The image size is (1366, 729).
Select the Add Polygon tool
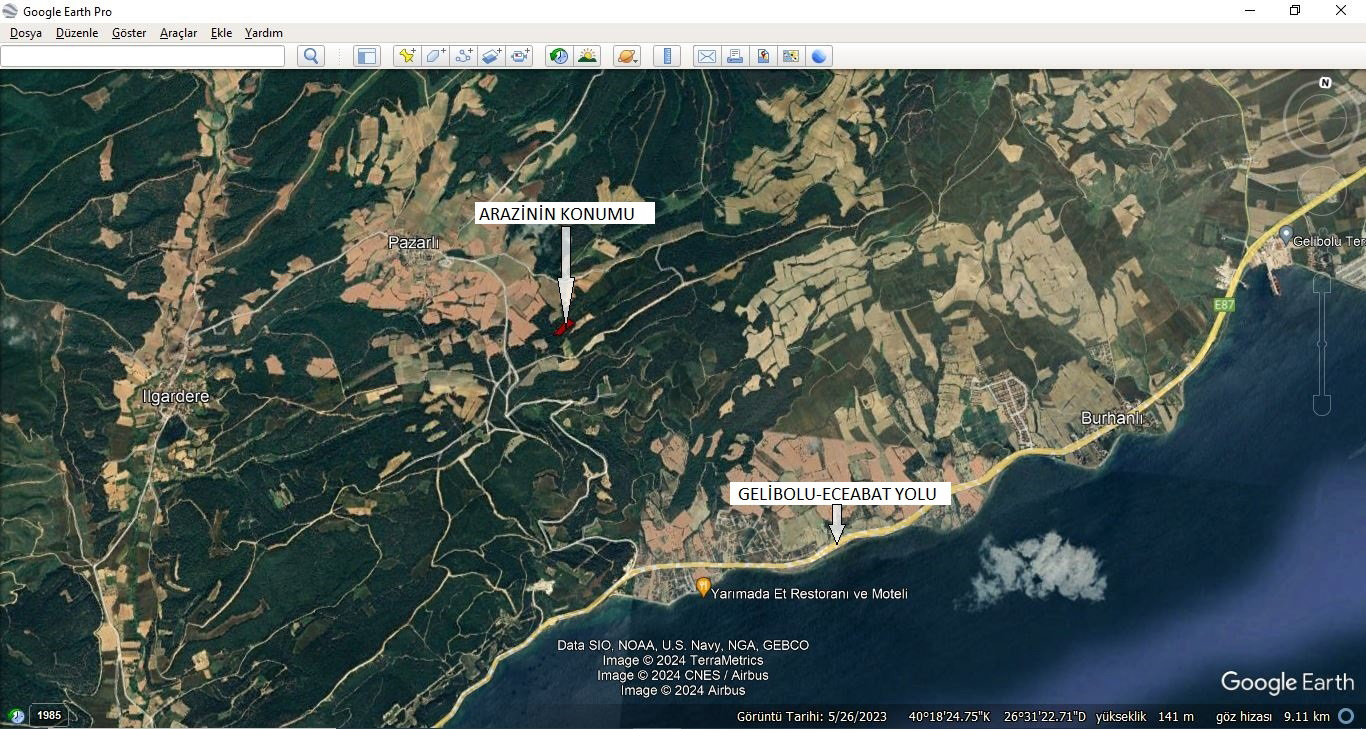[435, 56]
